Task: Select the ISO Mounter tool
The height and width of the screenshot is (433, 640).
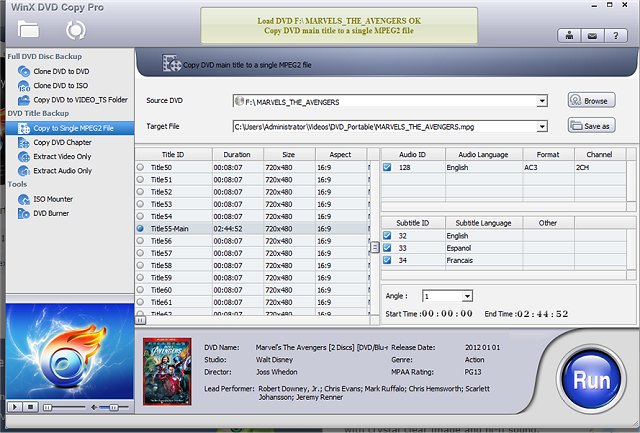Action: click(52, 199)
